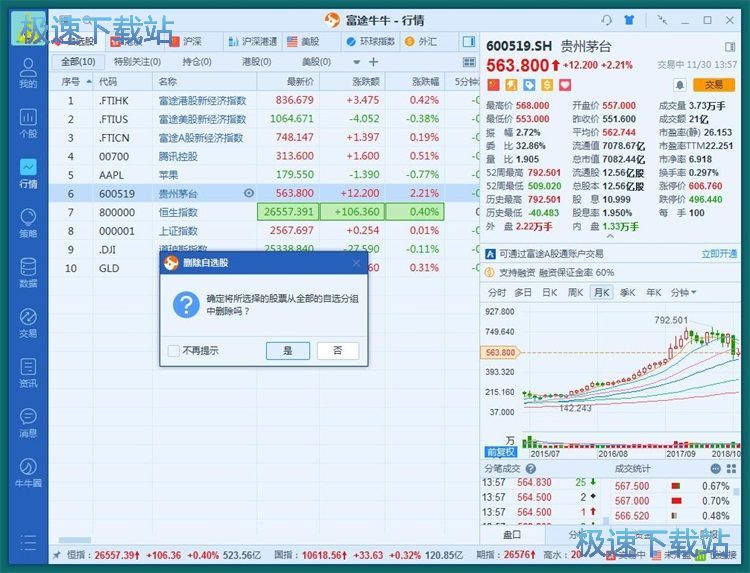The height and width of the screenshot is (573, 750).
Task: Select the 年K chart tab
Action: coord(654,292)
